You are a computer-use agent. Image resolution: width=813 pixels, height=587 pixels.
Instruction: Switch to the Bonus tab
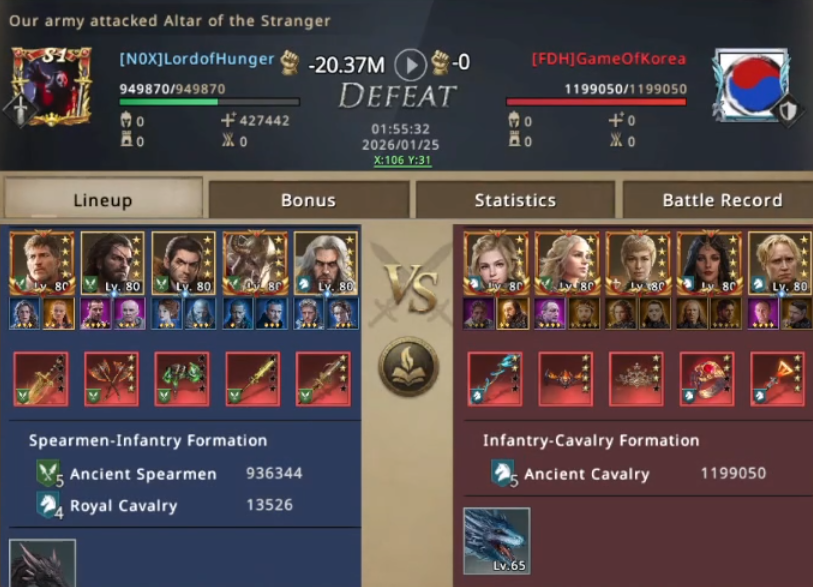click(309, 200)
